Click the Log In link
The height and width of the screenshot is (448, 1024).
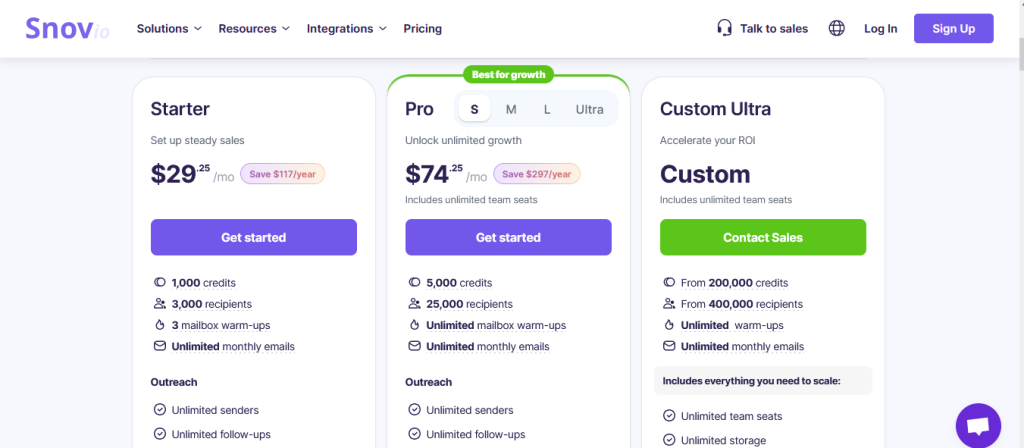click(x=880, y=29)
